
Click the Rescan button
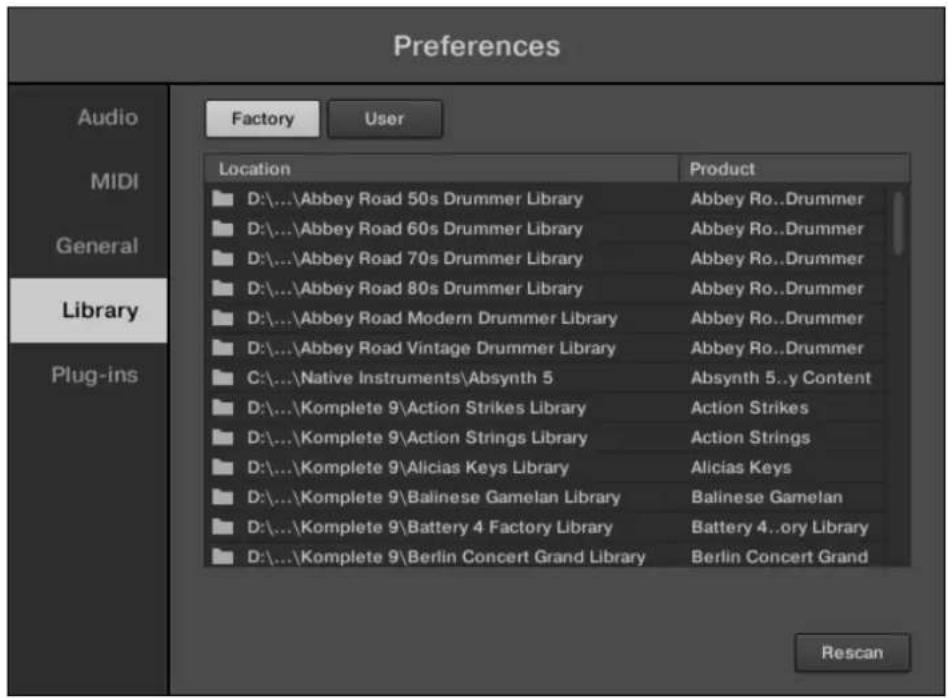pyautogui.click(x=852, y=653)
